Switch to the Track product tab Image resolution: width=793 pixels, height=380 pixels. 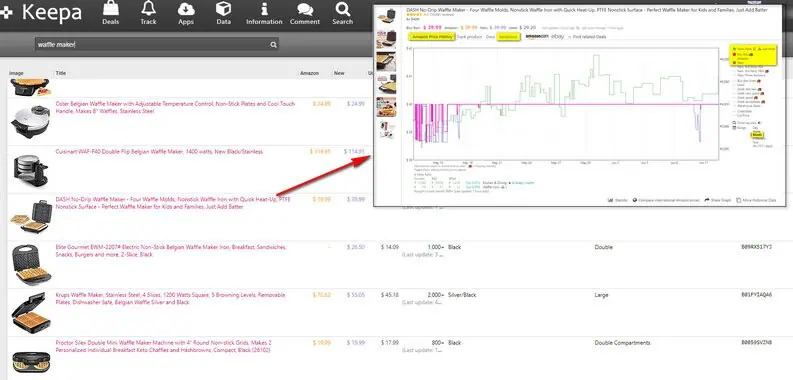click(x=469, y=36)
